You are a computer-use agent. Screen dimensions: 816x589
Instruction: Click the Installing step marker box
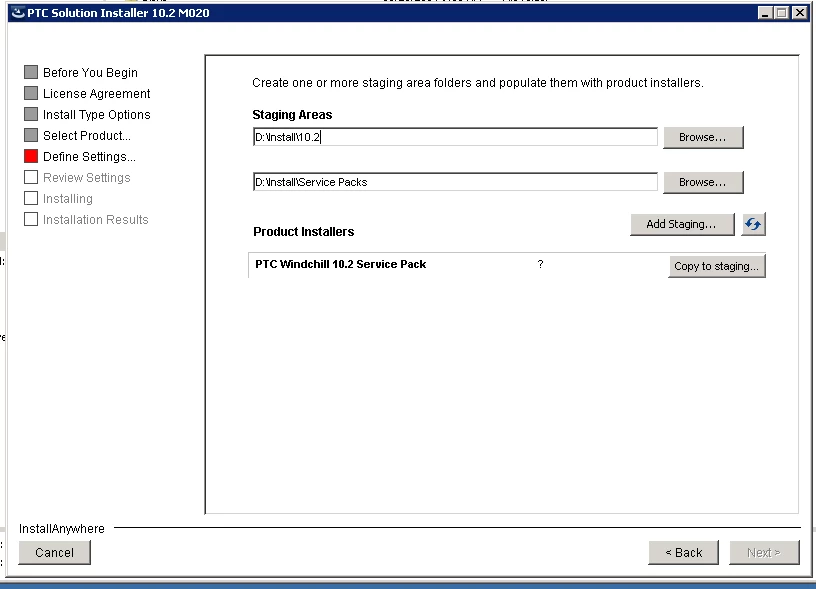tap(31, 198)
